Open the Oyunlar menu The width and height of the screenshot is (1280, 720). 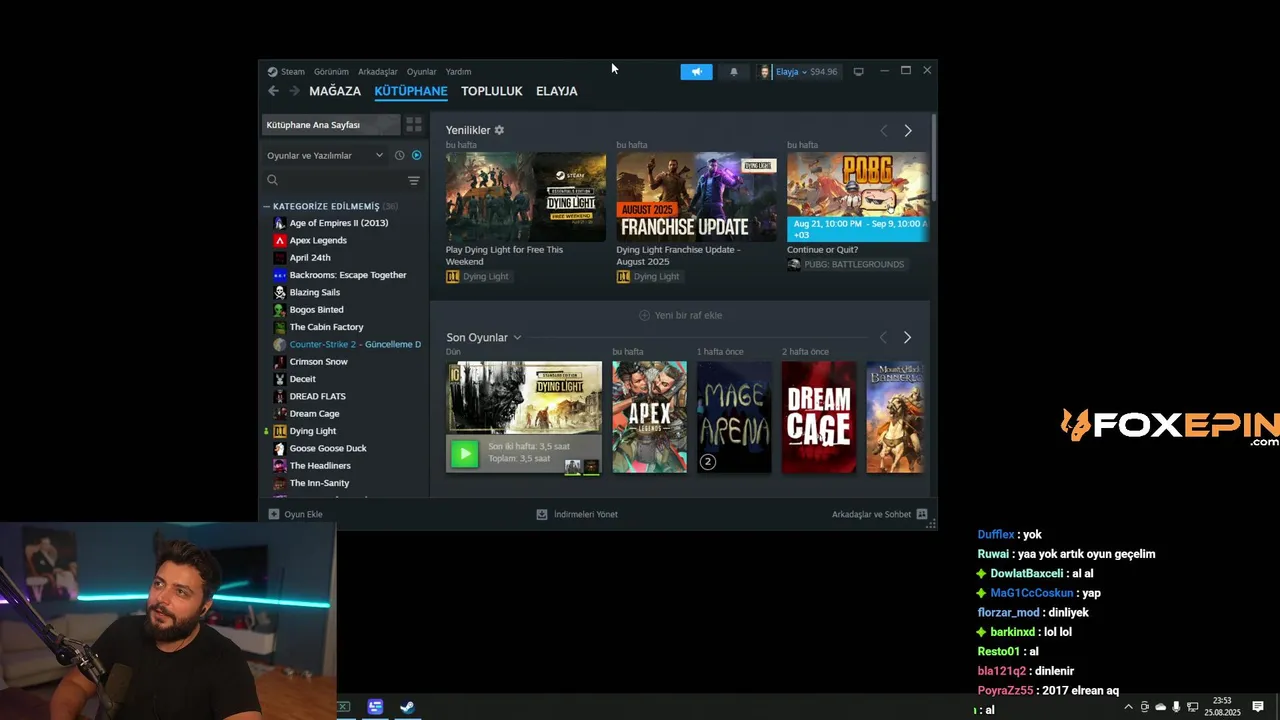(422, 72)
